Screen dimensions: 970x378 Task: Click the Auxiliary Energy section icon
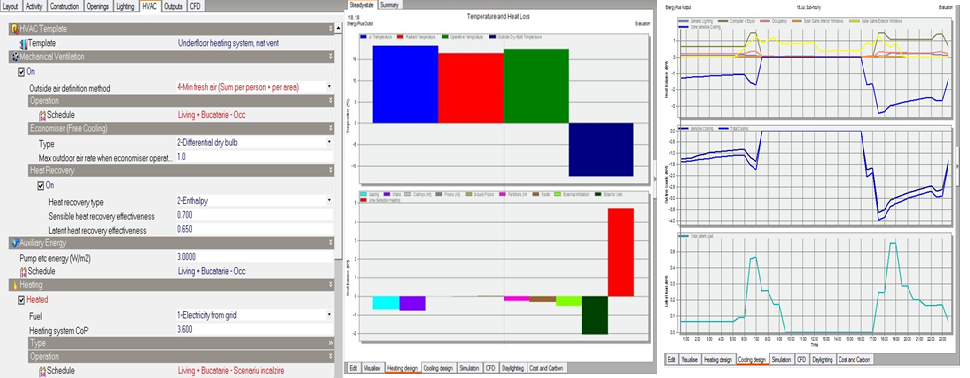[15, 243]
